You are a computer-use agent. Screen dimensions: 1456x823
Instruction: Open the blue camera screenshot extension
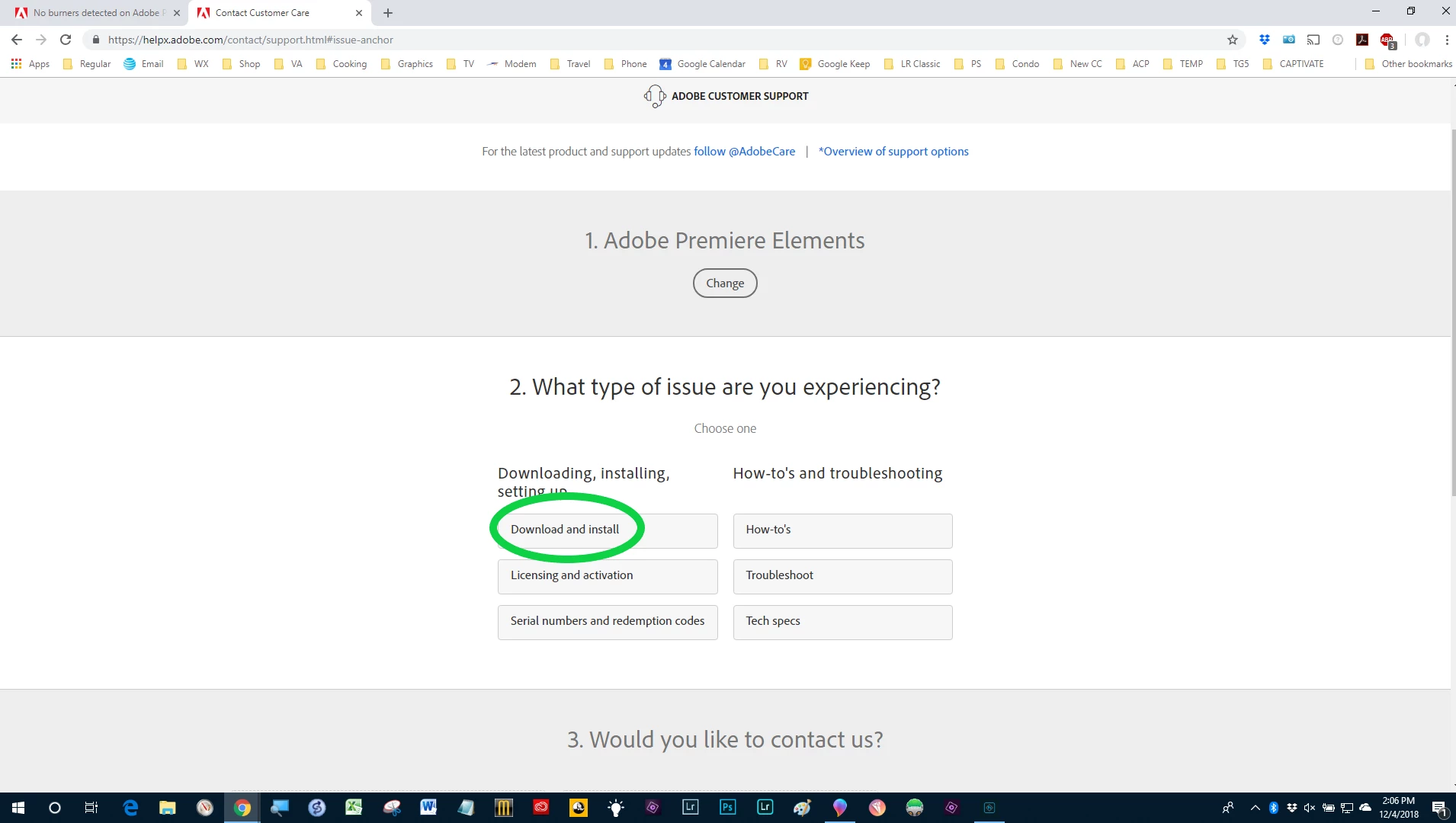pos(1289,40)
